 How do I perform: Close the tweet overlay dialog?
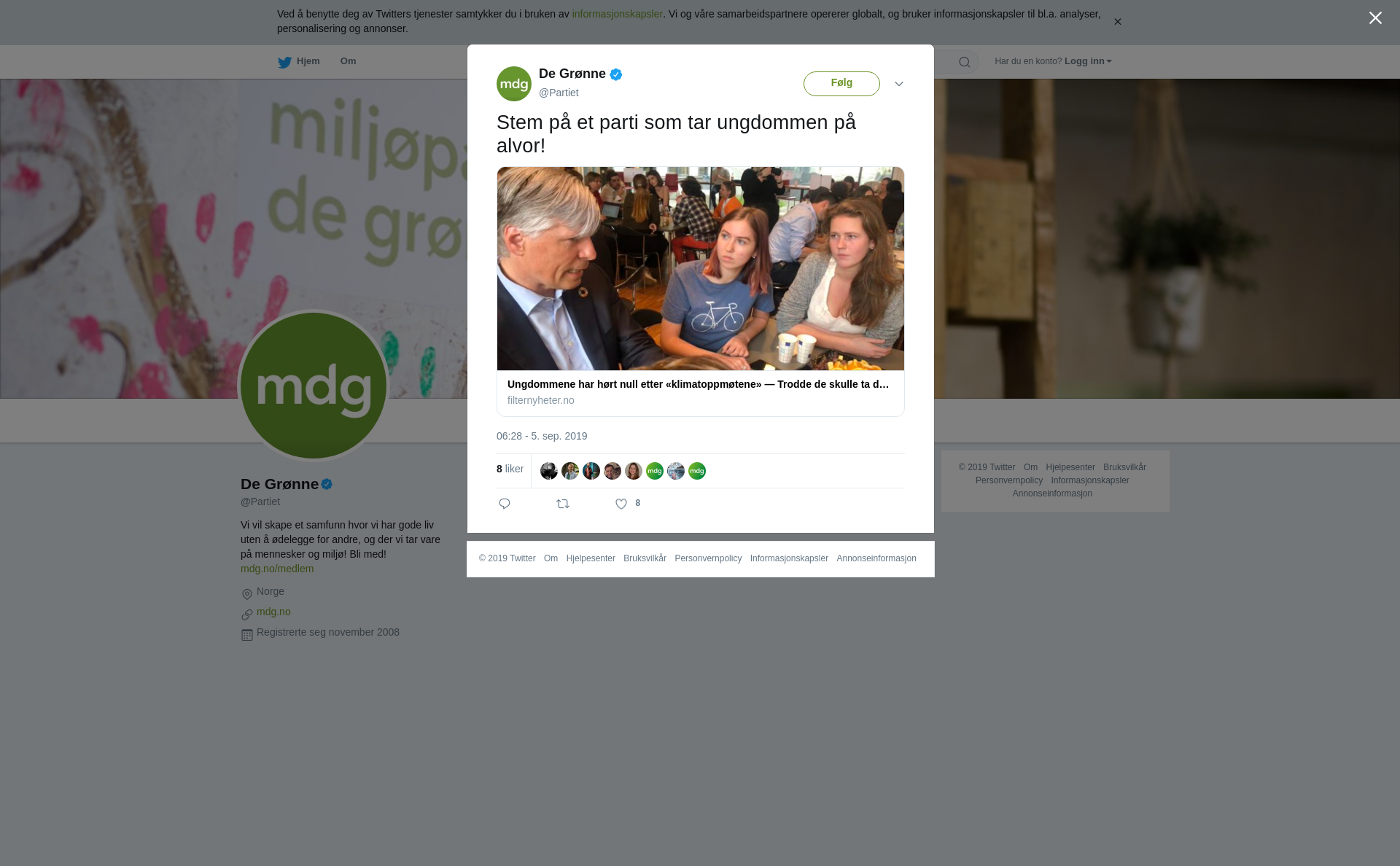tap(1375, 18)
